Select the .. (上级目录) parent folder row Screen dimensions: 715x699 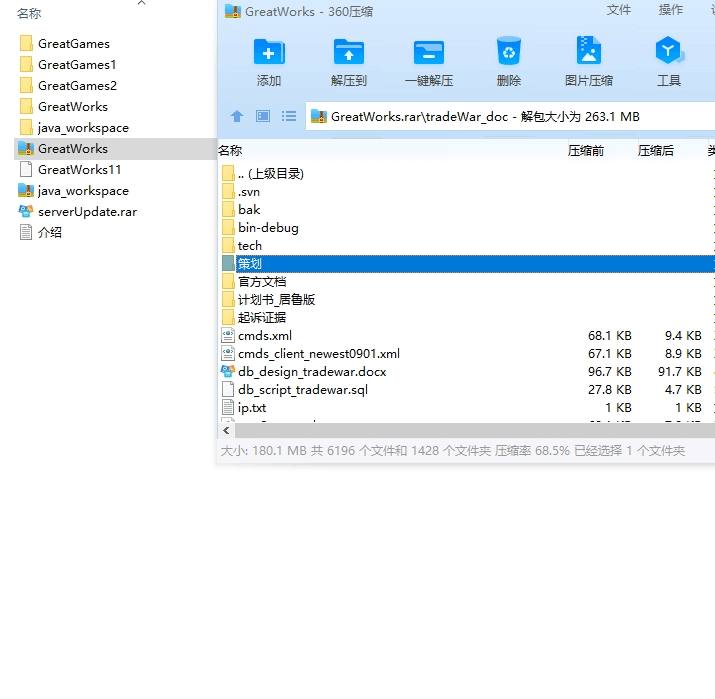pyautogui.click(x=466, y=174)
